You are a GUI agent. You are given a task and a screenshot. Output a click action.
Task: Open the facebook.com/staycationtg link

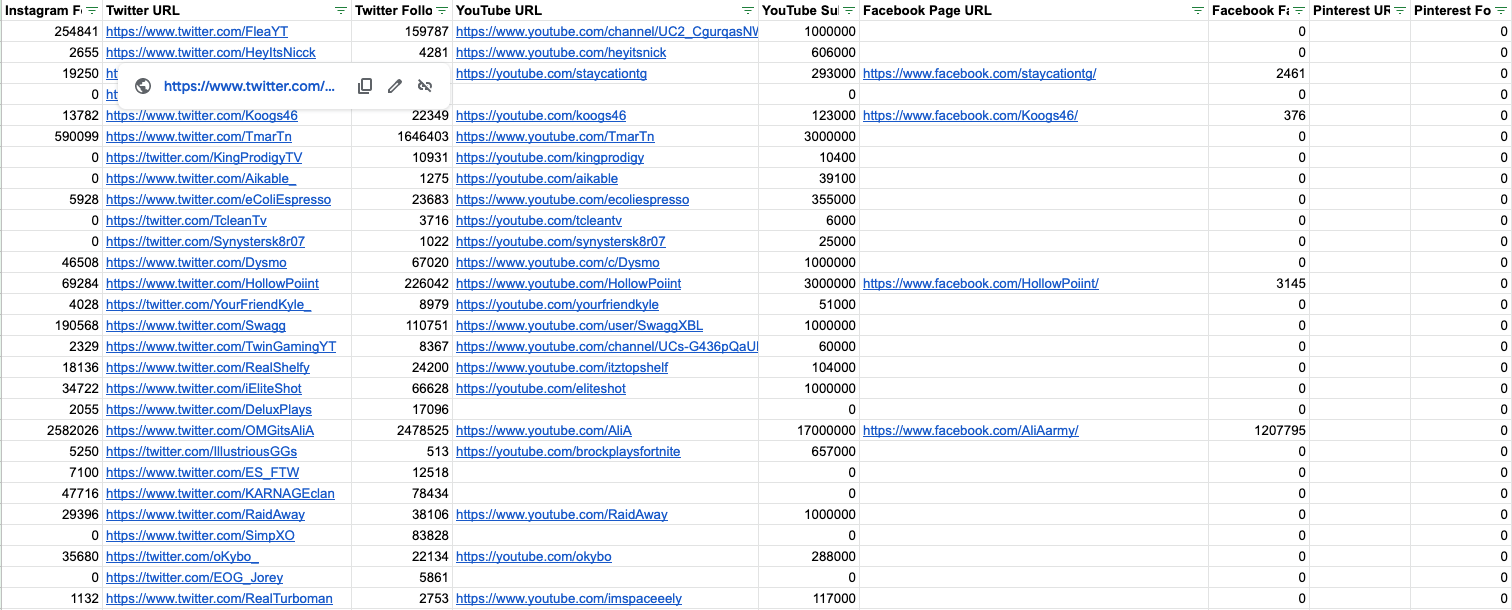click(980, 73)
